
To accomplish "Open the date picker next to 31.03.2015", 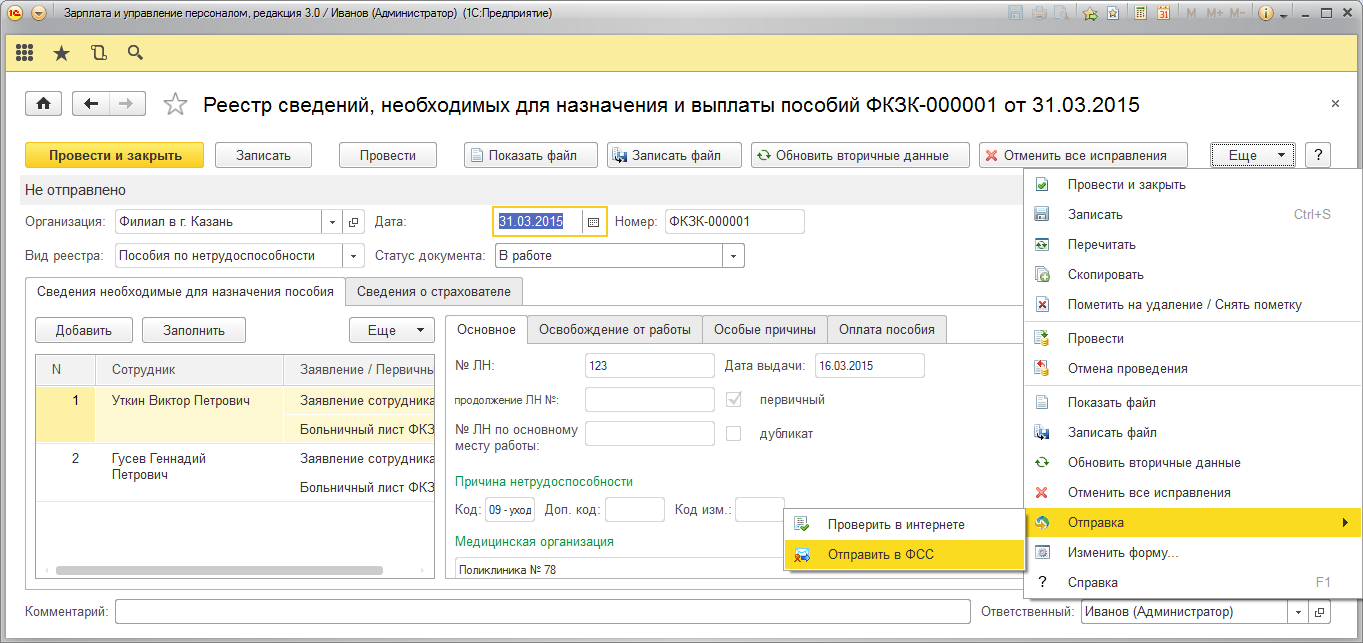I will tap(593, 222).
